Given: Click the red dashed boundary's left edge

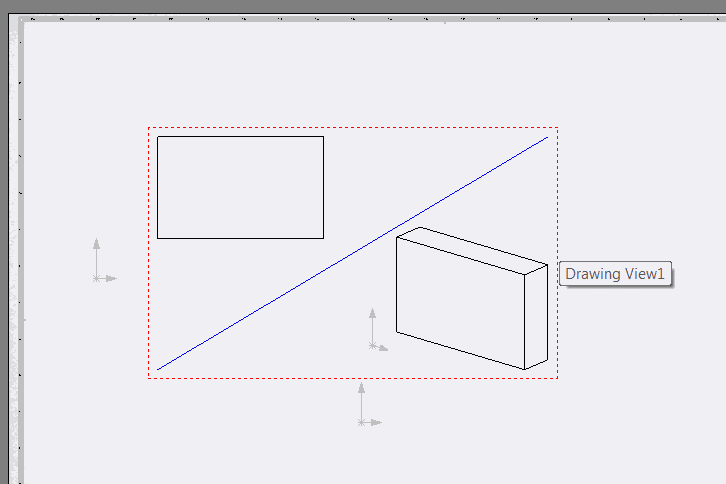Looking at the screenshot, I should (149, 253).
